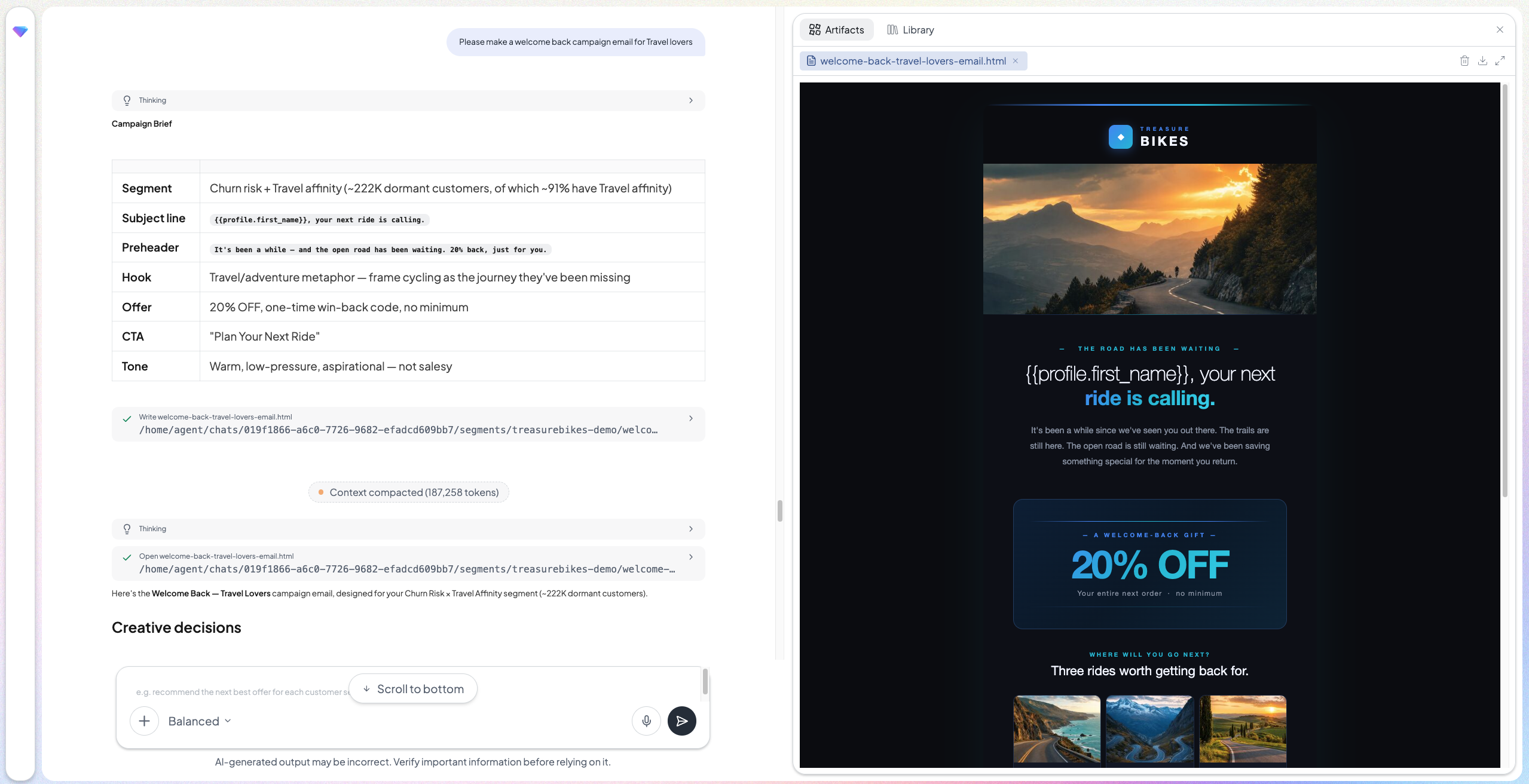
Task: Delete the artifact with trash icon
Action: (x=1464, y=61)
